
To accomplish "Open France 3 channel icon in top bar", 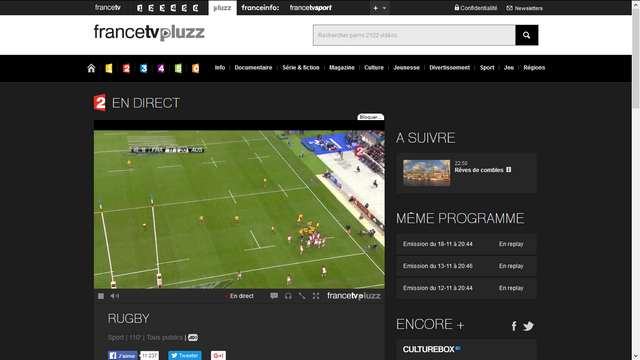I will [162, 8].
